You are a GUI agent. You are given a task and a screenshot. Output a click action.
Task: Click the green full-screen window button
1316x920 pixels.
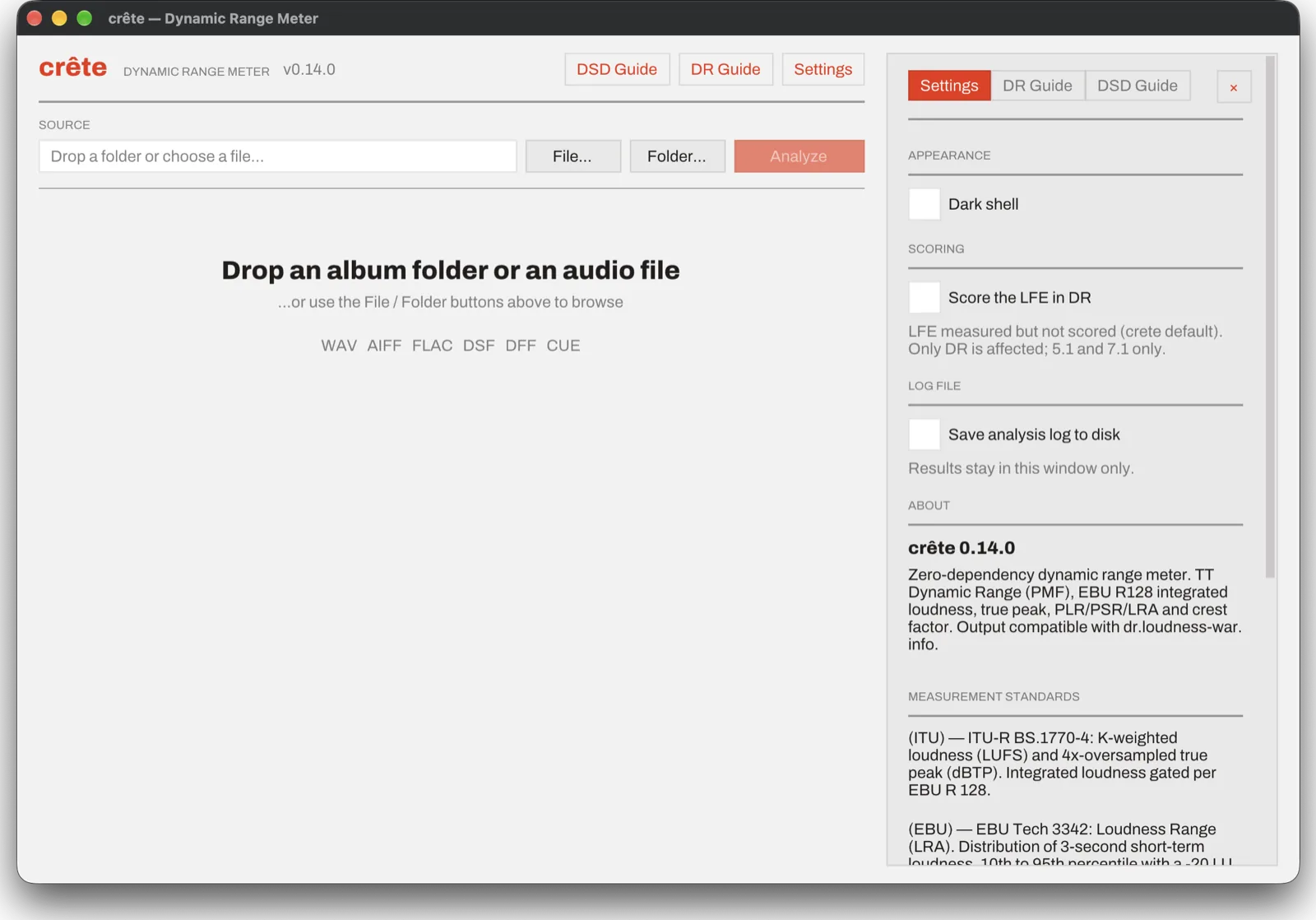coord(84,18)
